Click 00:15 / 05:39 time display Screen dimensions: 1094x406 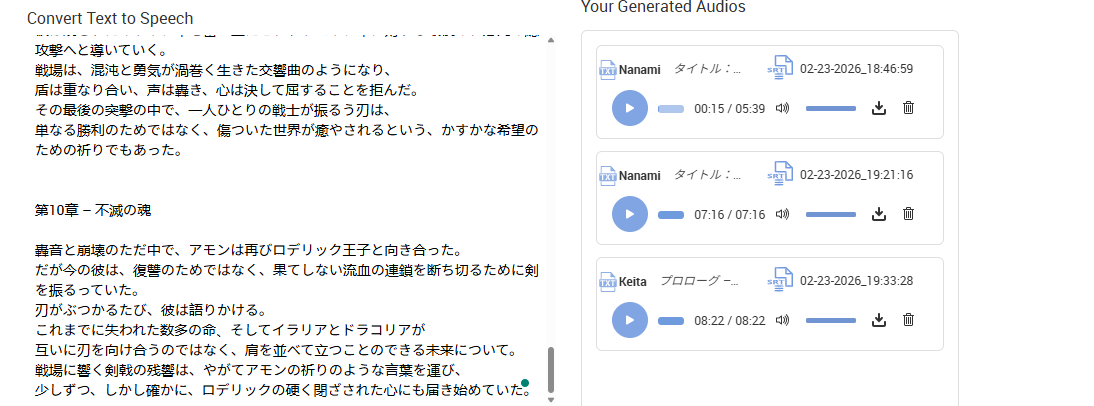tap(729, 109)
